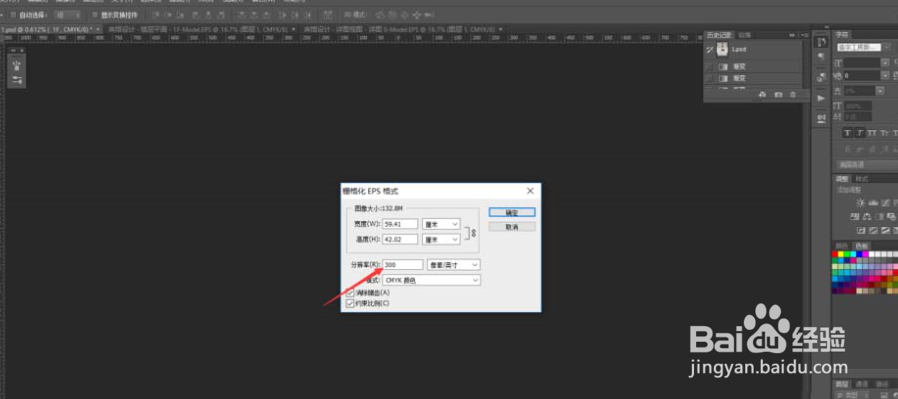Pick the red swatch in Swatches panel

point(835,254)
